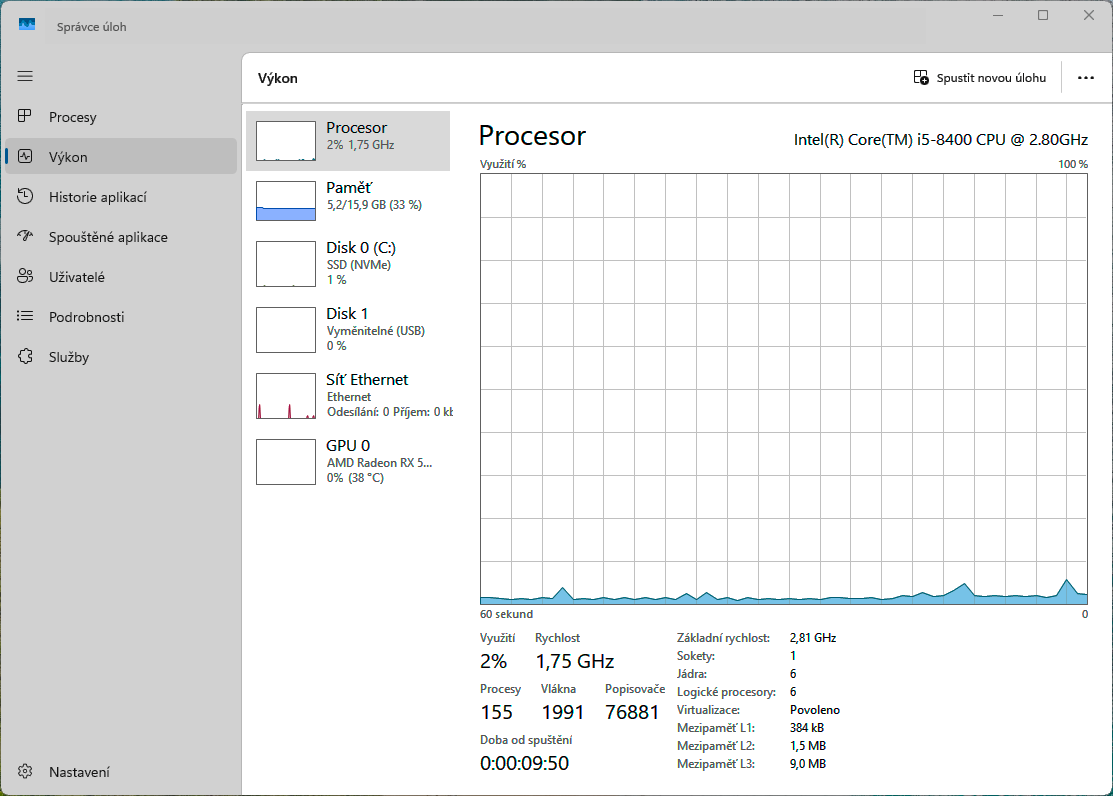Click the Procesy sidebar icon
This screenshot has height=796, width=1113.
[x=26, y=117]
